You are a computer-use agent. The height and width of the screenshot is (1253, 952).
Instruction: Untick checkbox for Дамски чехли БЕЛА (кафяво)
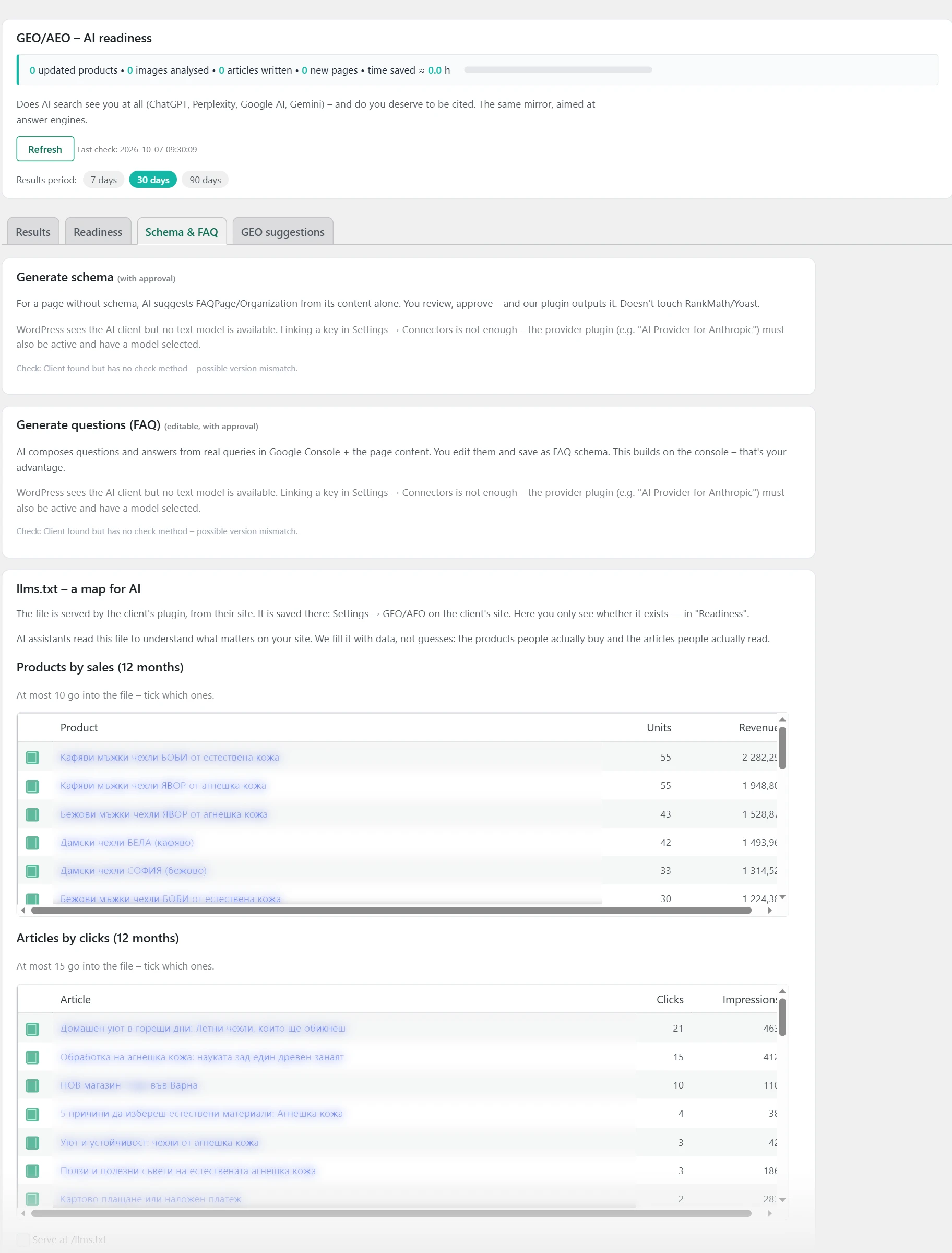[32, 843]
